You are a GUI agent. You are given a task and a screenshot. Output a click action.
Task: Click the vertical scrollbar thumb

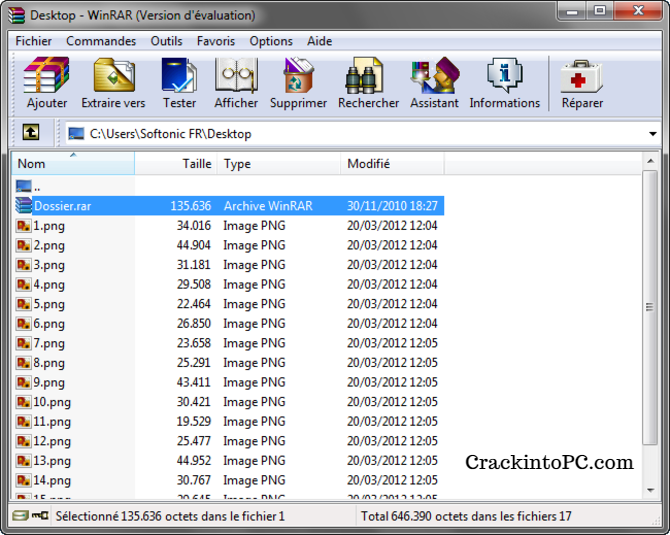[x=650, y=307]
